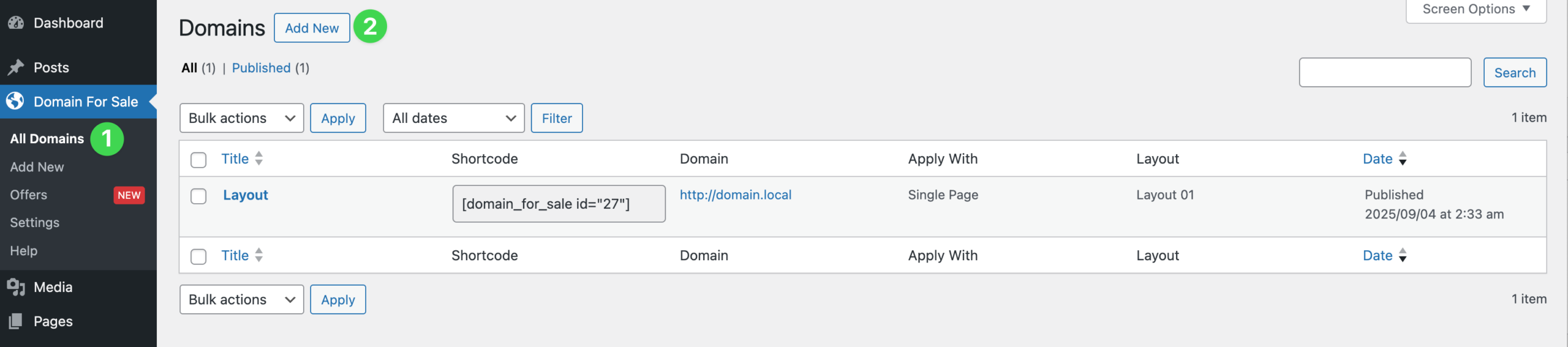Sort by Date arrows in footer row
Screen dimensions: 1568x347
tap(1403, 255)
